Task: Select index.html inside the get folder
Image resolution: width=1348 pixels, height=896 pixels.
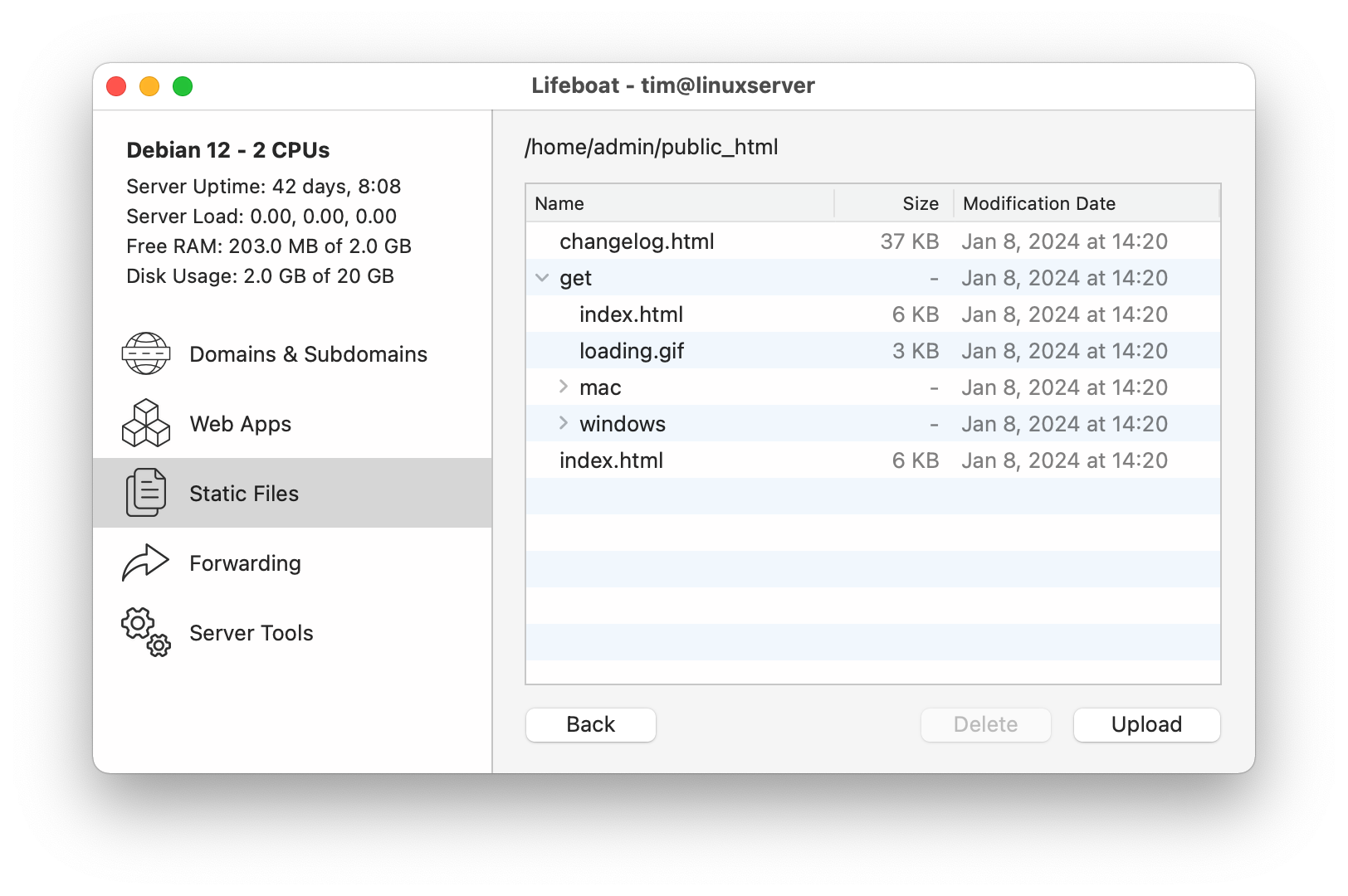Action: [x=631, y=314]
